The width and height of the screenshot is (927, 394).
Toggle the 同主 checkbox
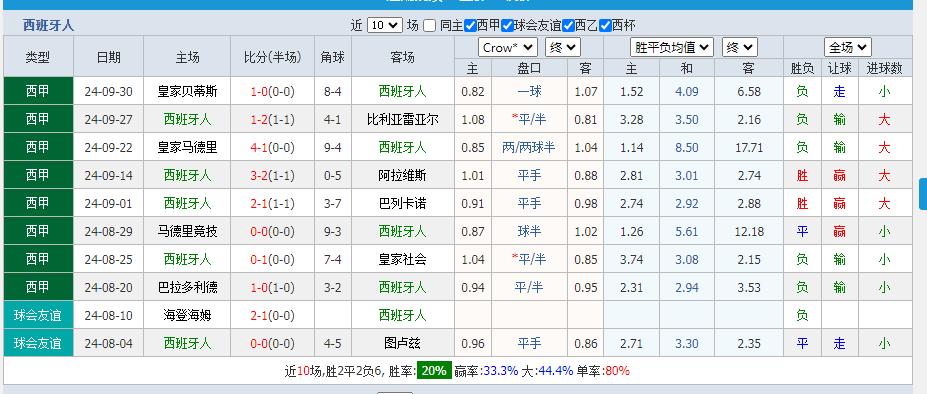click(430, 25)
